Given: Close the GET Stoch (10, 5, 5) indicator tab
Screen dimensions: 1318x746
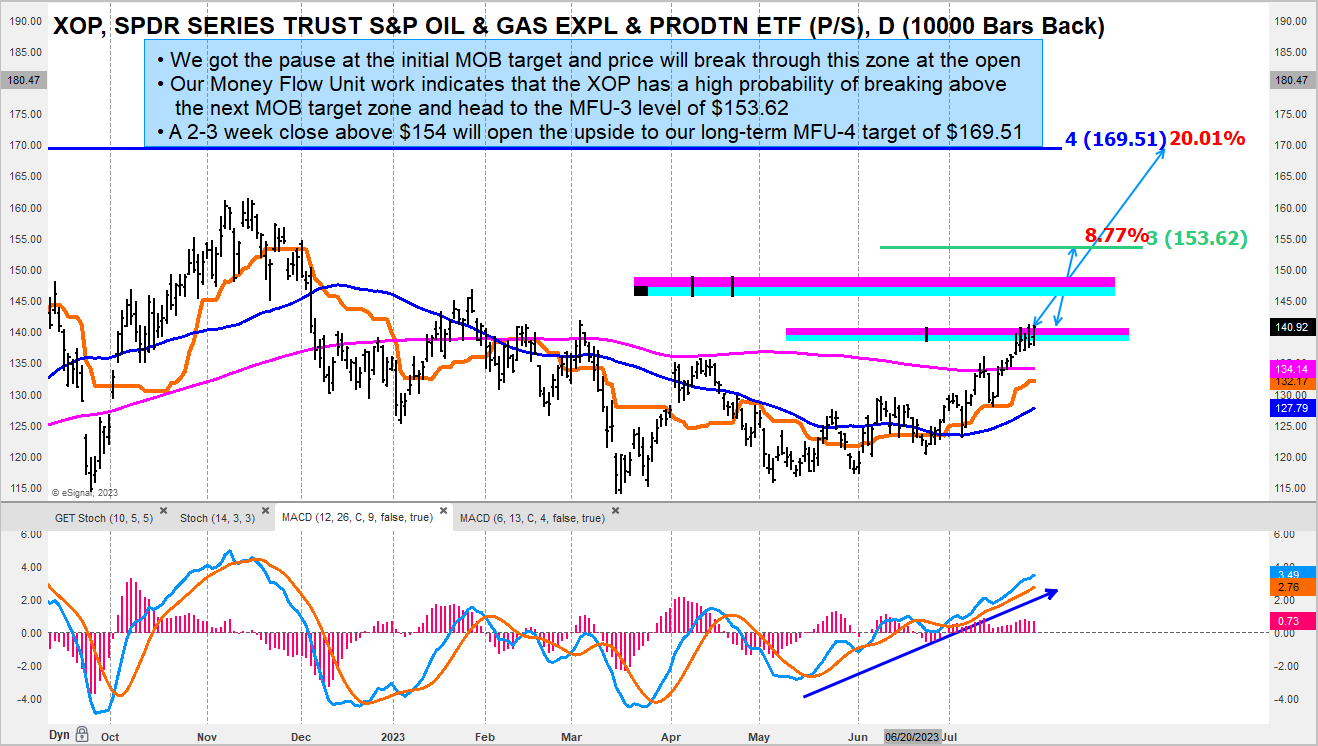Looking at the screenshot, I should tap(163, 510).
